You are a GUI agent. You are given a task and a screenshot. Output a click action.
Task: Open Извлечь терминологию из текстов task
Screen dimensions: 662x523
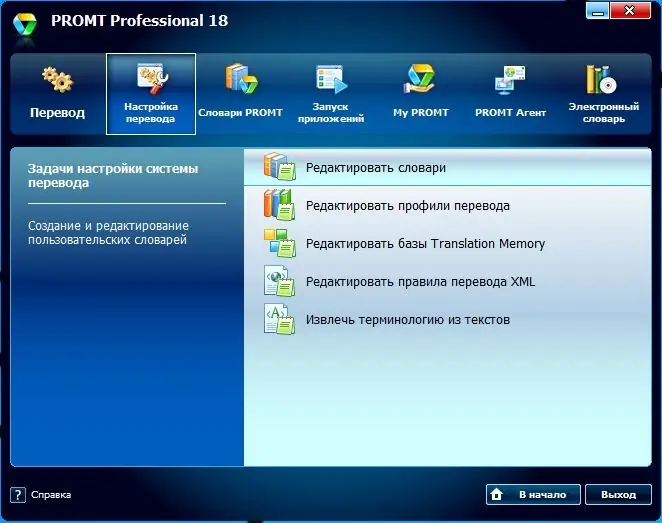(448, 320)
